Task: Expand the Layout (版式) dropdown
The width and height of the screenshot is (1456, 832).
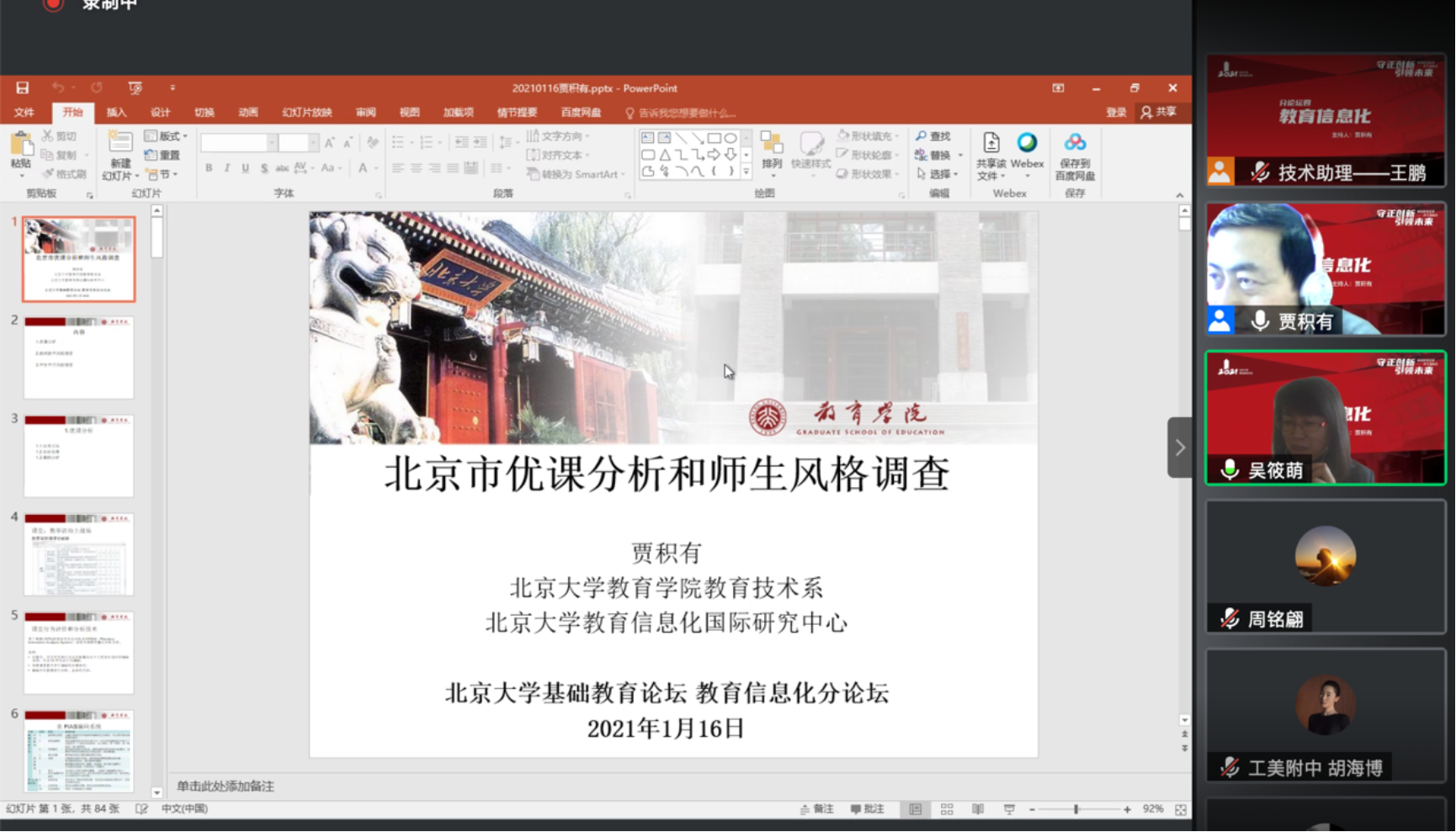Action: pos(167,136)
